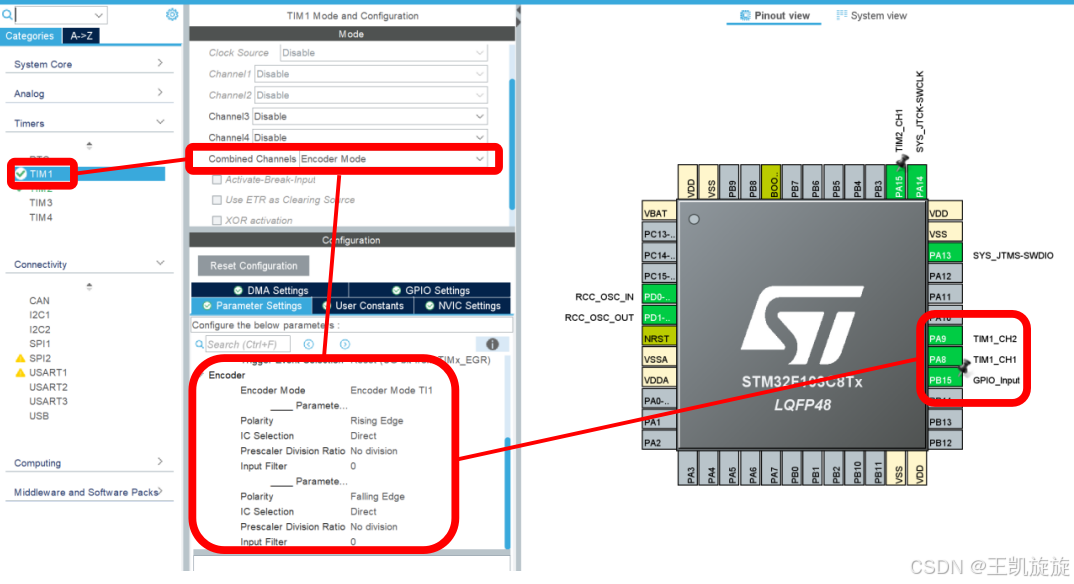Click the next search result arrow
1074x584 pixels.
[344, 344]
